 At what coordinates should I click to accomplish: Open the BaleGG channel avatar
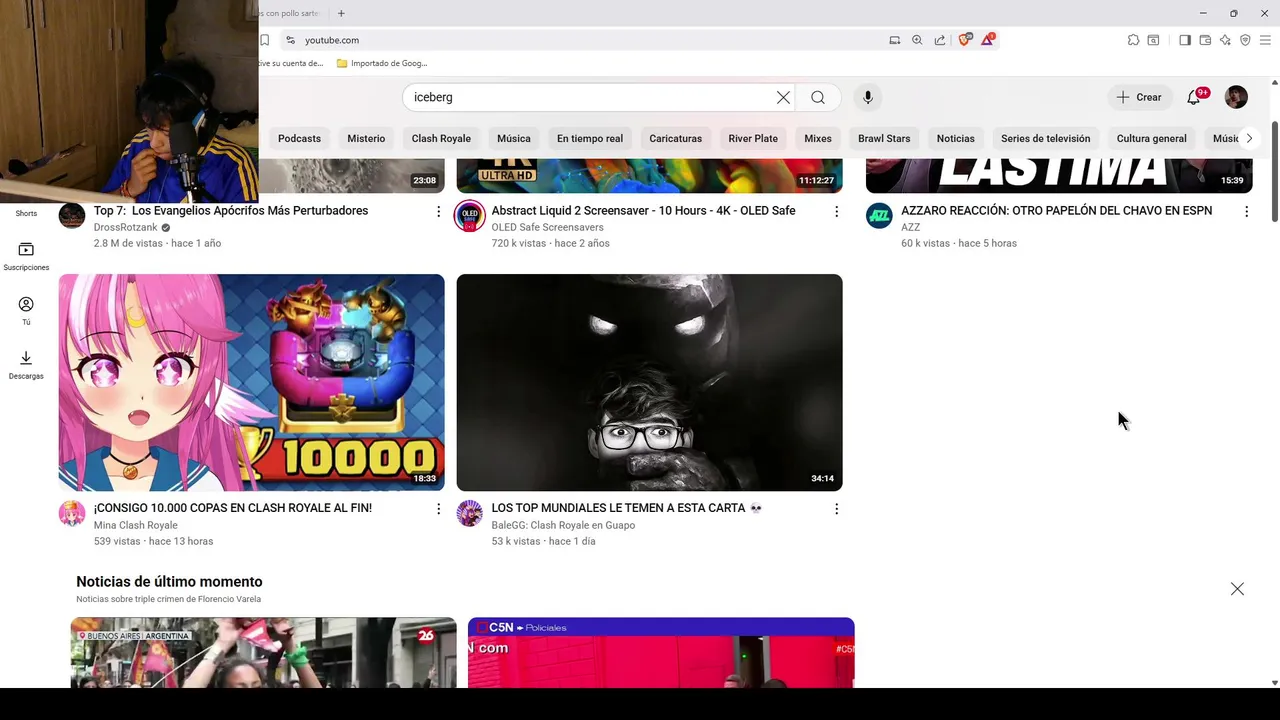coord(469,513)
